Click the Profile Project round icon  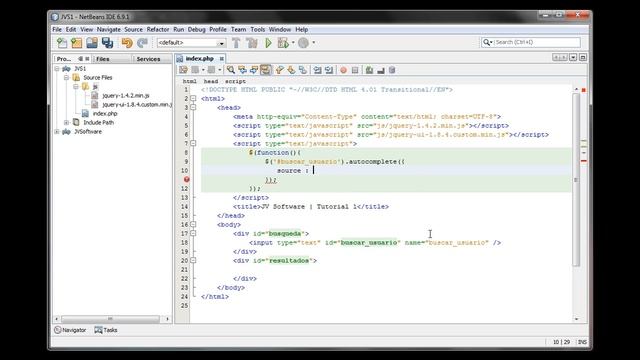pyautogui.click(x=303, y=42)
